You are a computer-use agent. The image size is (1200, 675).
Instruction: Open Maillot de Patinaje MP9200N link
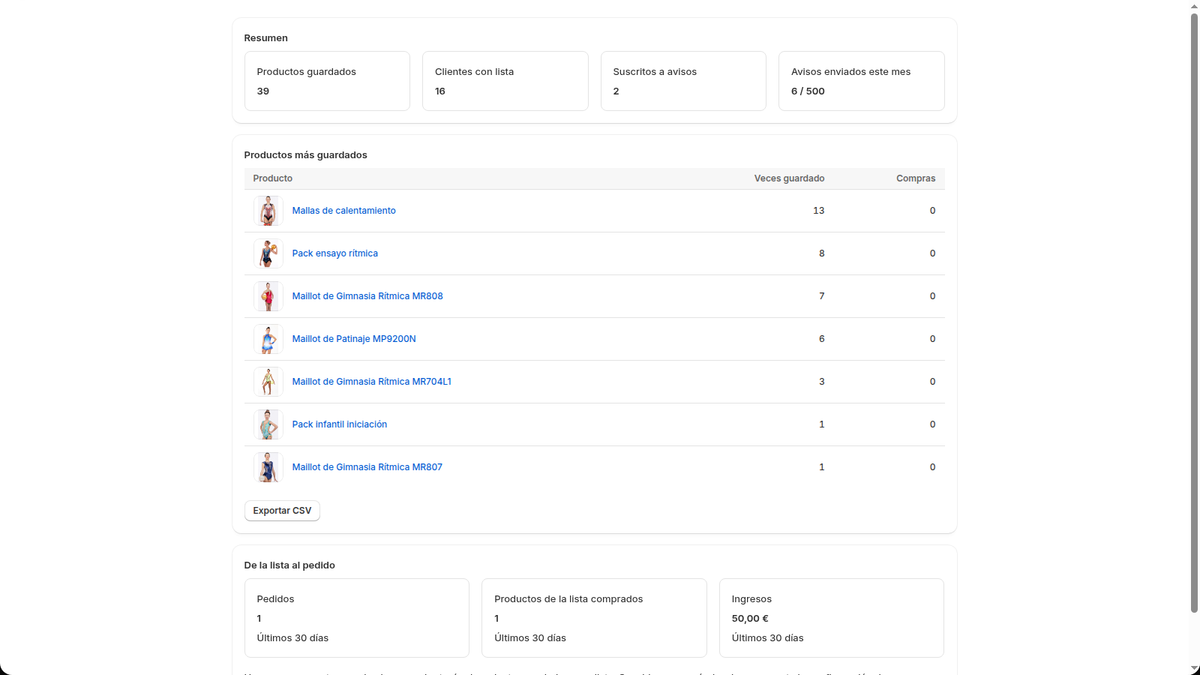coord(354,339)
